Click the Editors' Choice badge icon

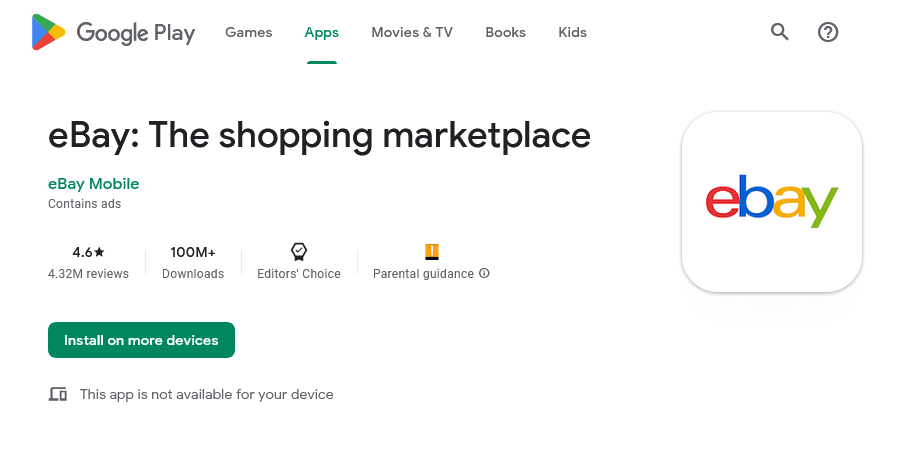298,252
